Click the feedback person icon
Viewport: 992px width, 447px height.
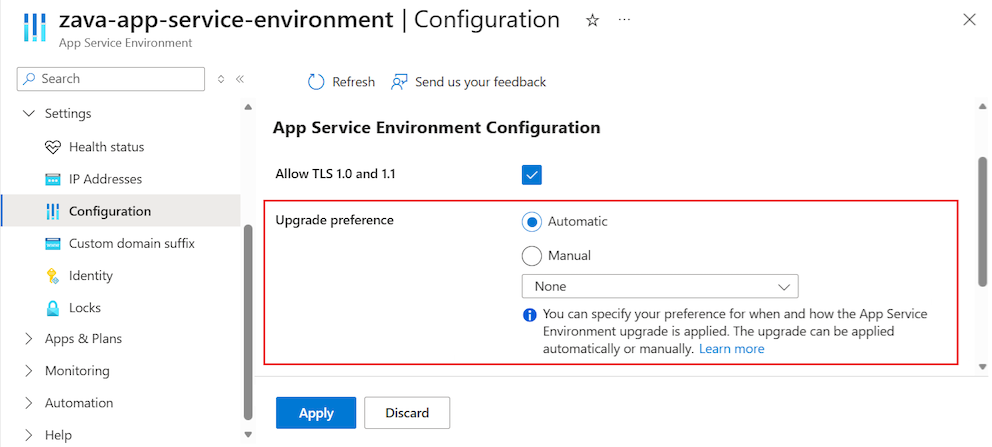point(400,82)
